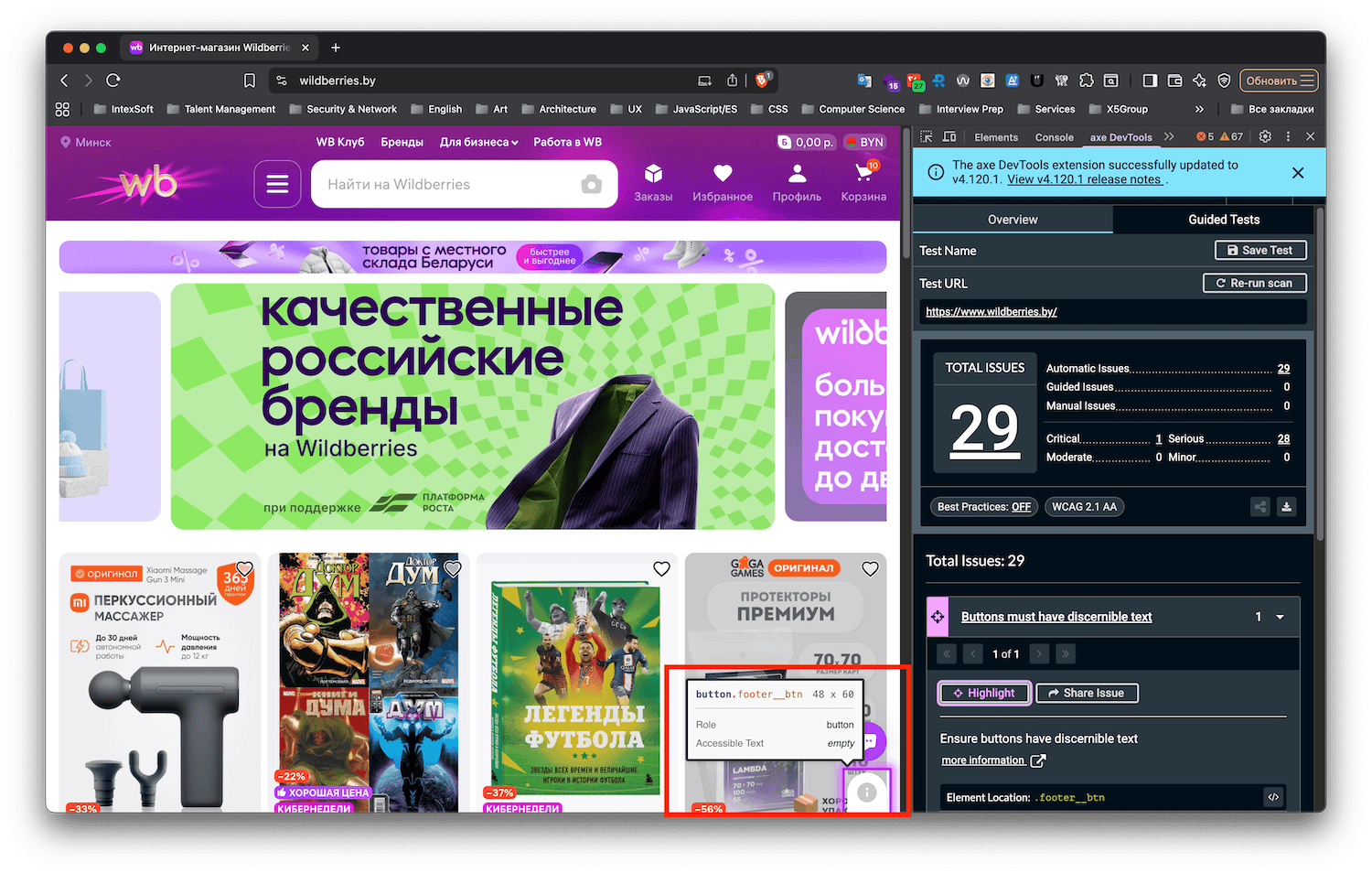The height and width of the screenshot is (873, 1372).
Task: Click the browser extensions puzzle icon
Action: coord(1086,81)
